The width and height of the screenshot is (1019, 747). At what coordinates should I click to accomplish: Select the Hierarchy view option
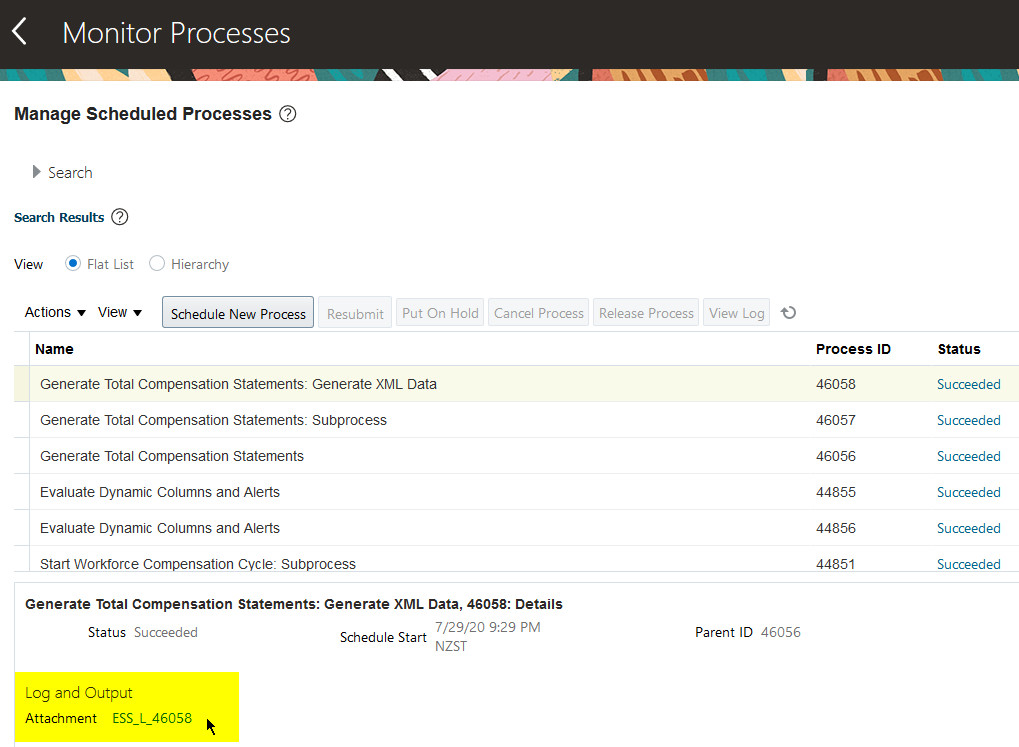[157, 264]
